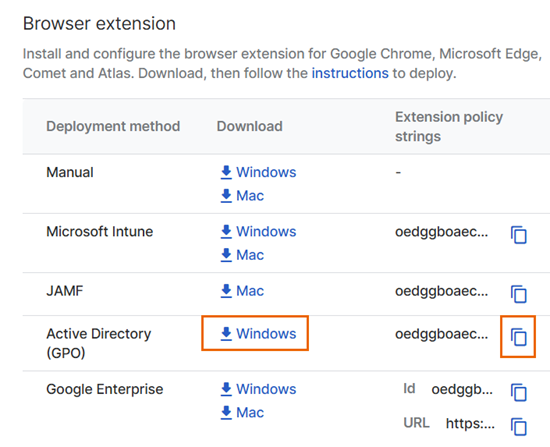550x447 pixels.
Task: Copy Active Directory (GPO) policy string
Action: pyautogui.click(x=519, y=337)
